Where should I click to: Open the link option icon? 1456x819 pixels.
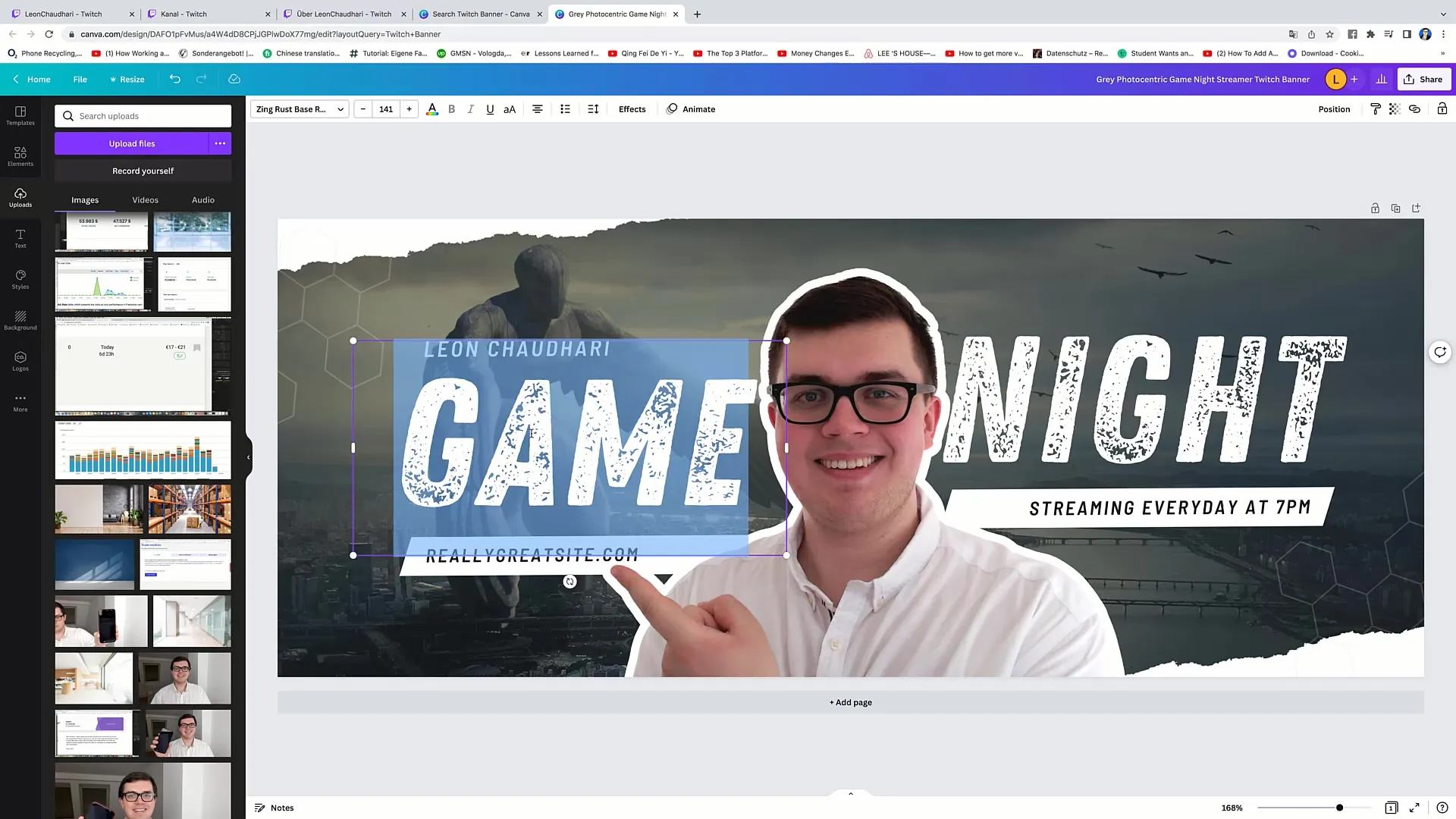[1414, 109]
